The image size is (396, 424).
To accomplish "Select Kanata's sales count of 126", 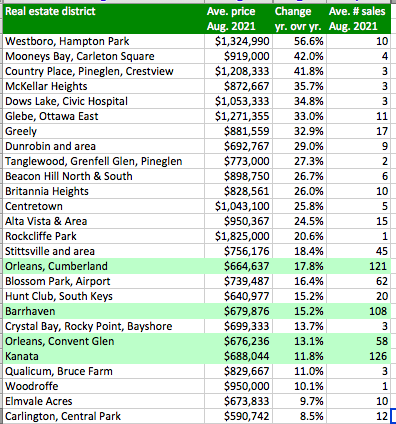I will click(x=358, y=356).
